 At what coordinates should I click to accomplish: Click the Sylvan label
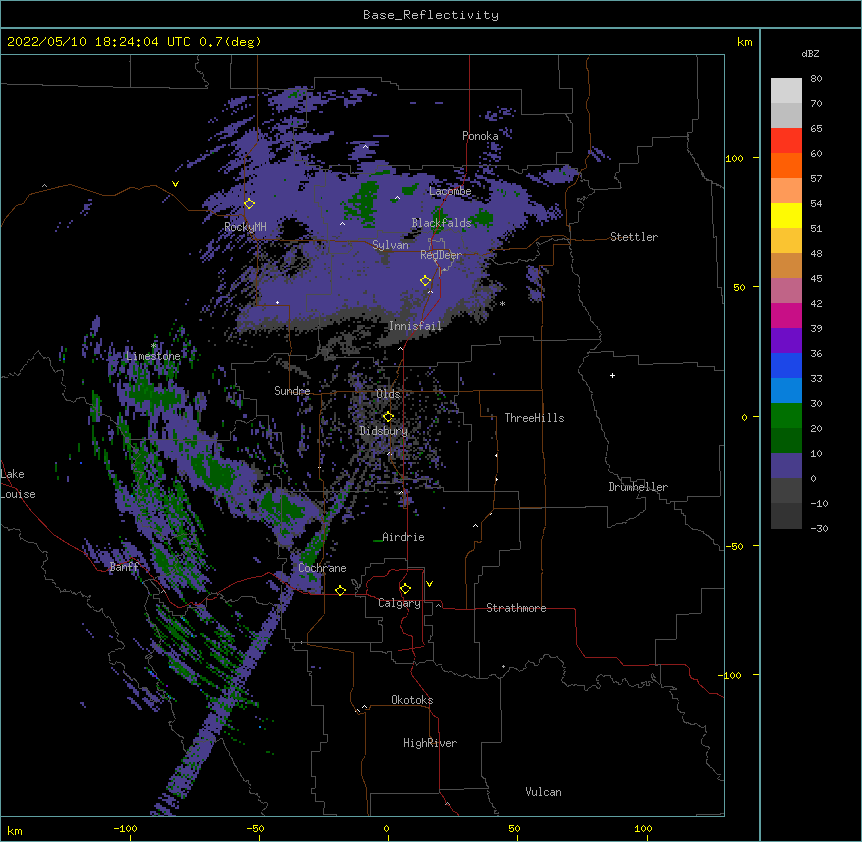390,245
